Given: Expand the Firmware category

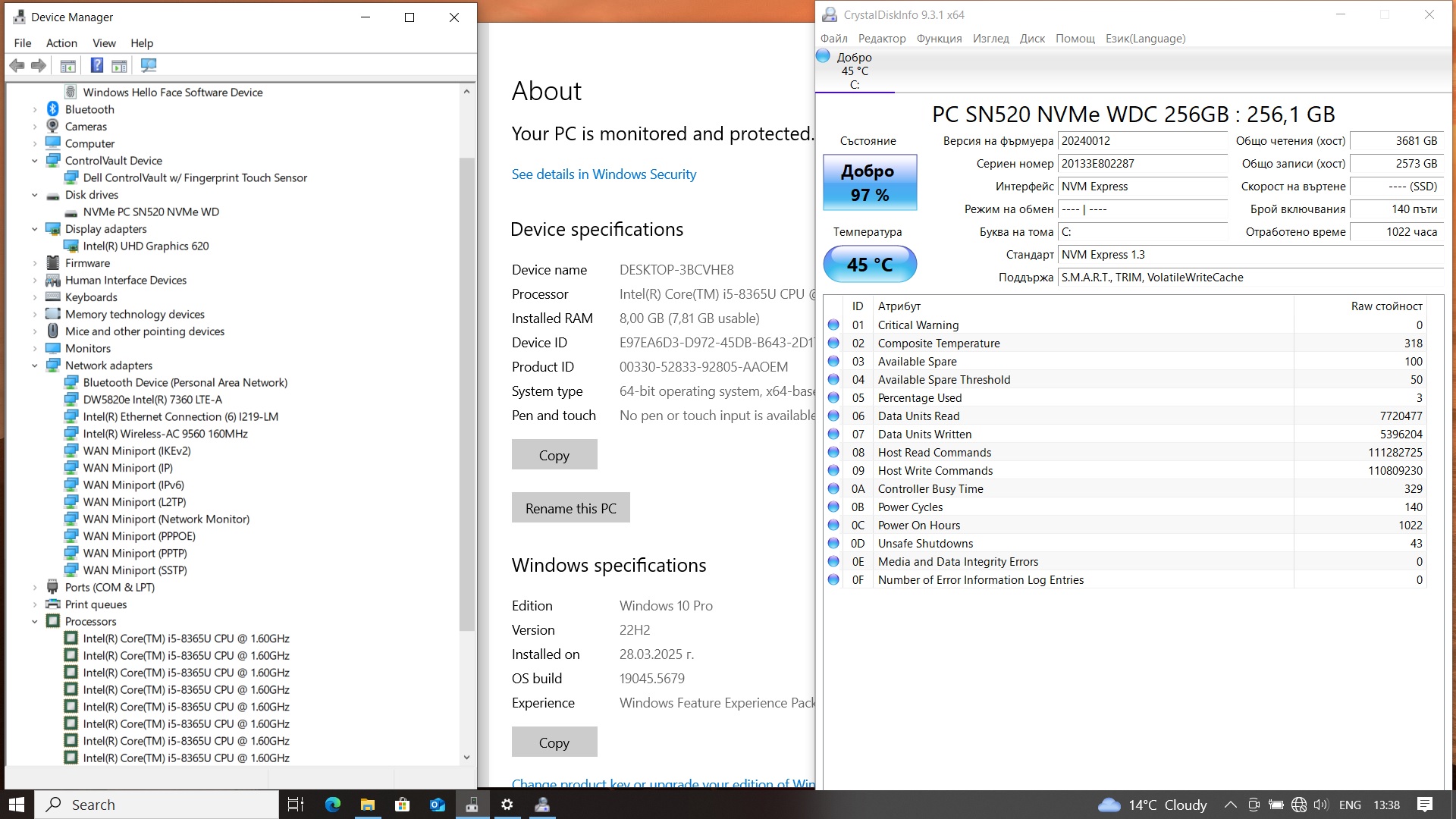Looking at the screenshot, I should pyautogui.click(x=35, y=263).
